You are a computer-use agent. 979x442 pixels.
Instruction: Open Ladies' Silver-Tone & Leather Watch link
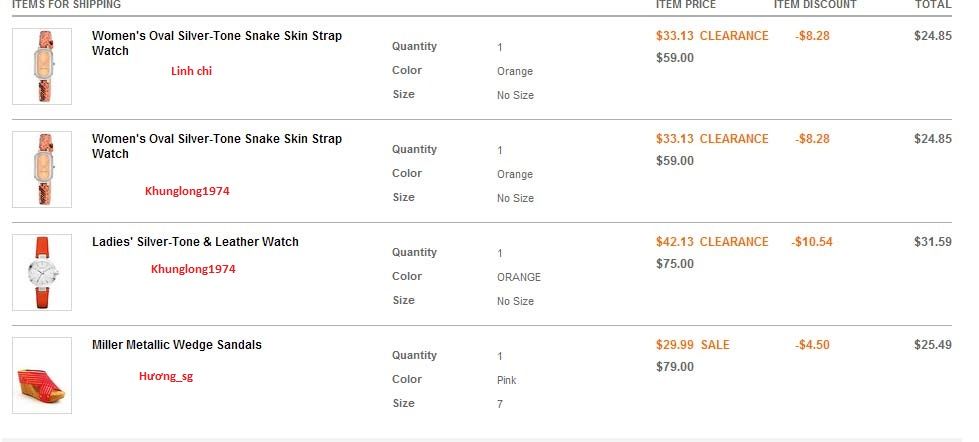click(x=195, y=242)
